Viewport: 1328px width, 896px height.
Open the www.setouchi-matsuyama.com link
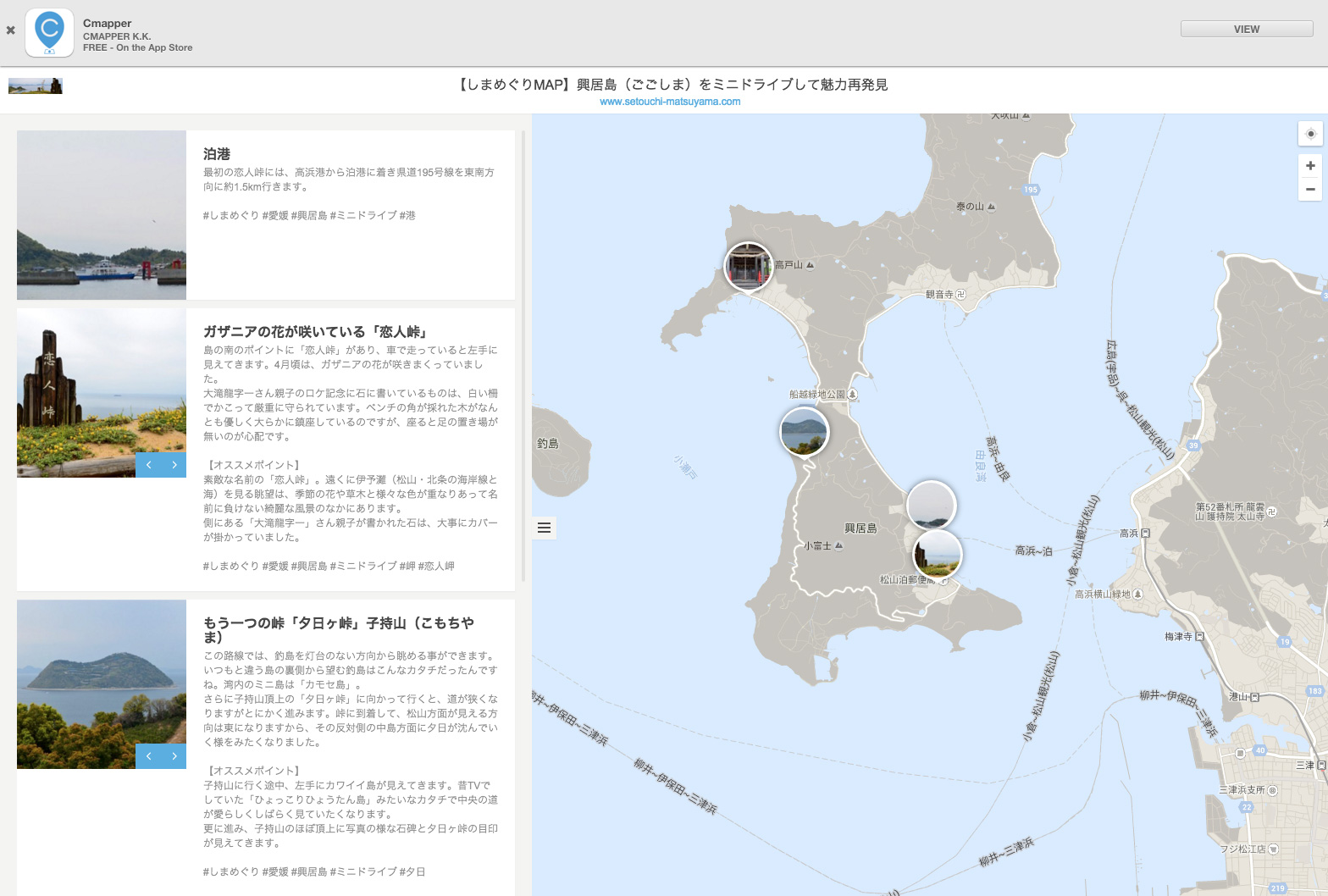click(669, 102)
